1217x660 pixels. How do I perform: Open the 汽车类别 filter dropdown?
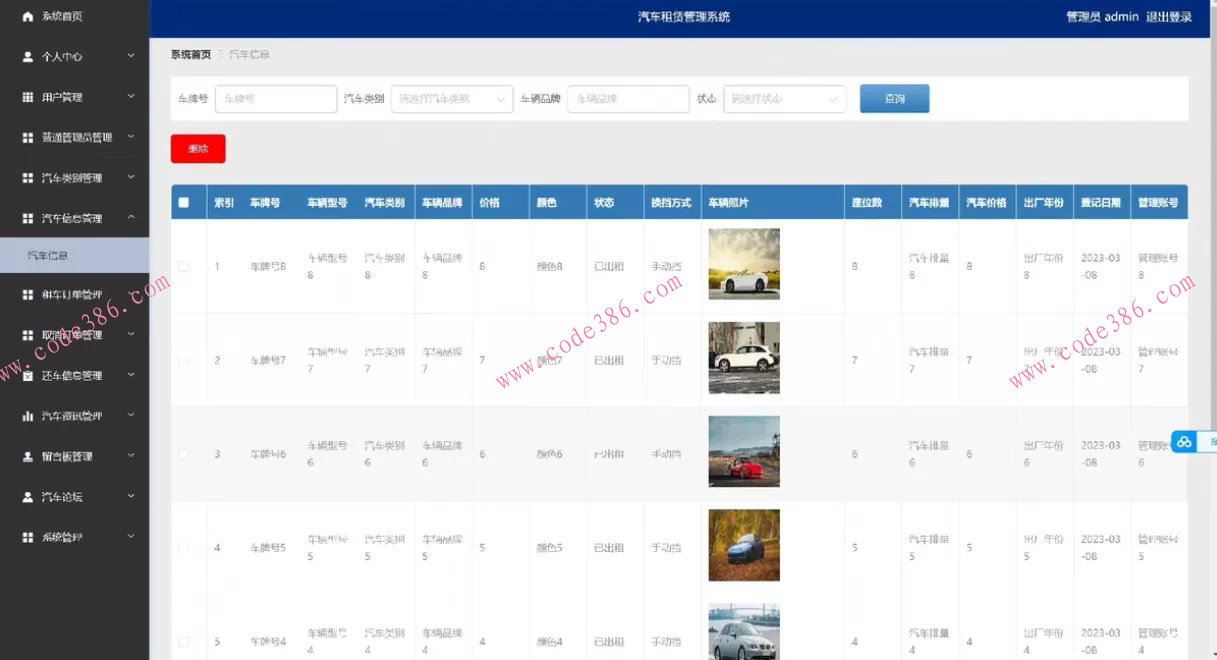tap(451, 99)
